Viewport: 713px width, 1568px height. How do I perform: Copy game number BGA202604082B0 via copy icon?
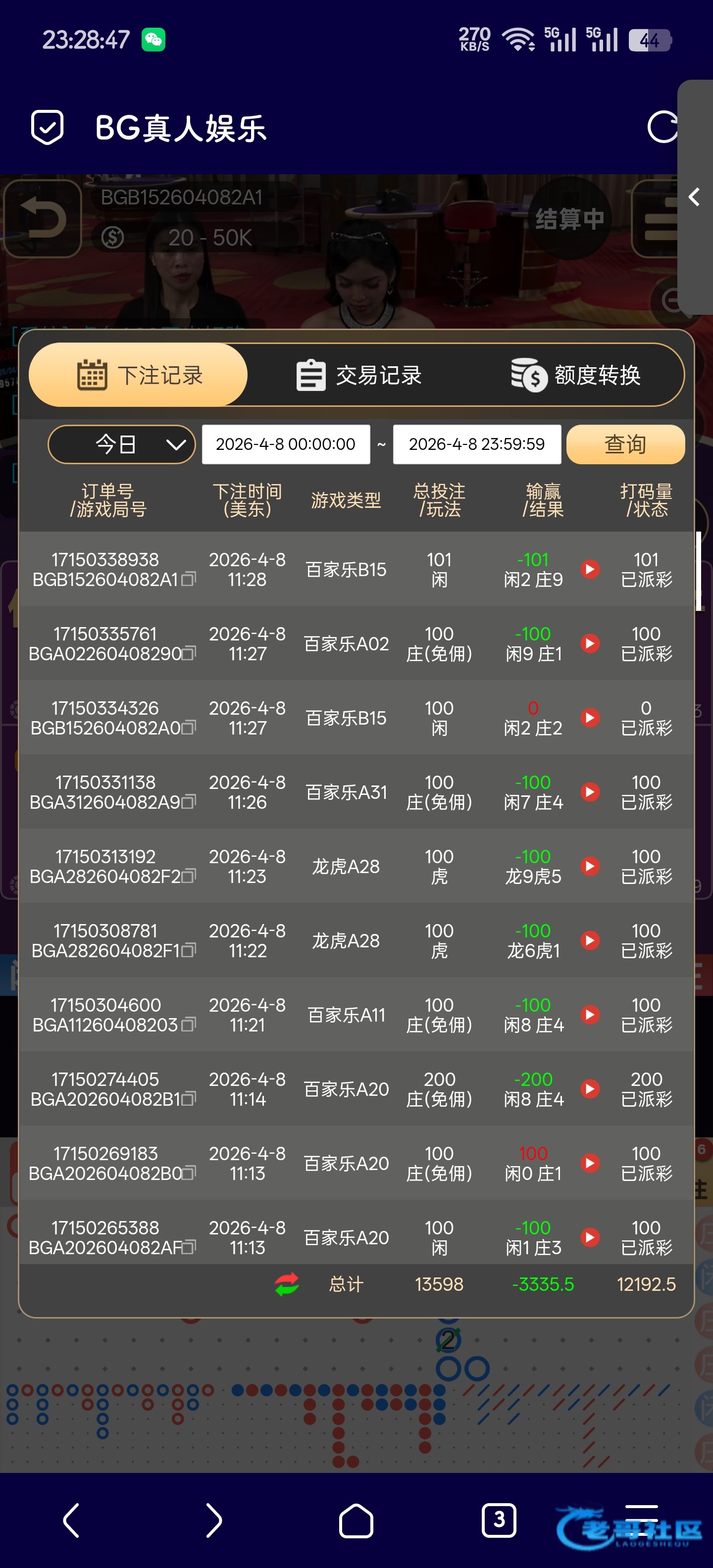(x=189, y=1174)
